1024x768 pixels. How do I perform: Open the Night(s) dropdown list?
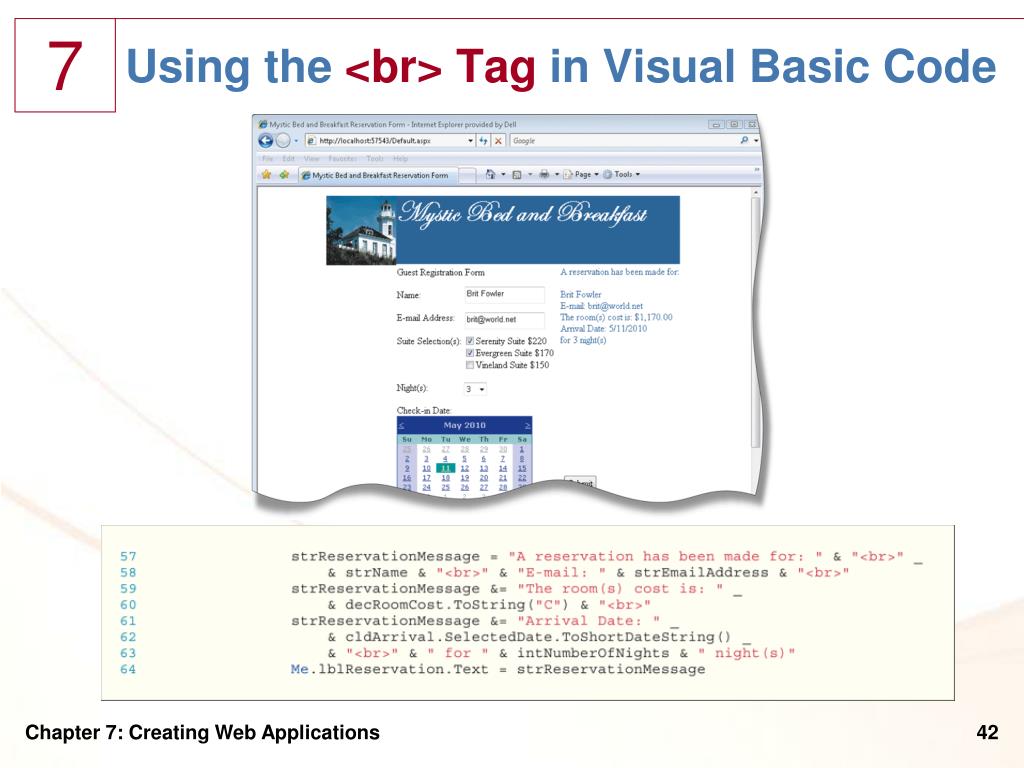coord(475,389)
